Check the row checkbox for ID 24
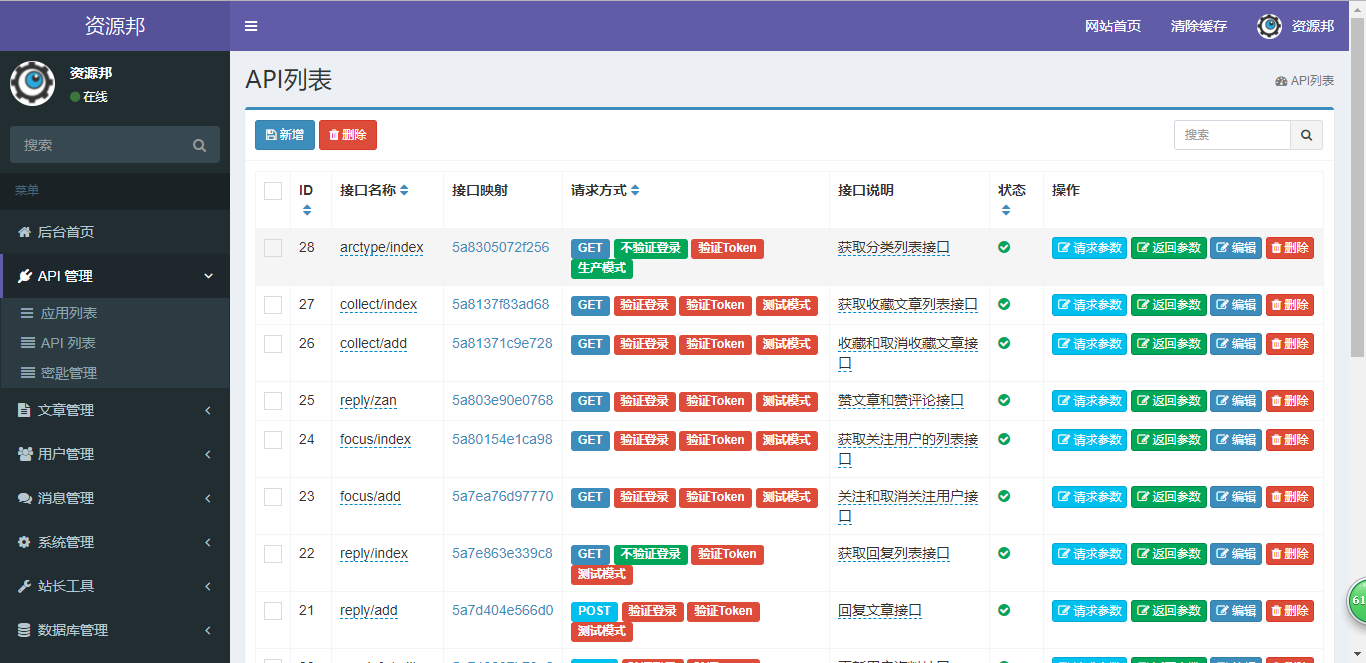Screen dimensions: 1366x663 click(x=273, y=440)
